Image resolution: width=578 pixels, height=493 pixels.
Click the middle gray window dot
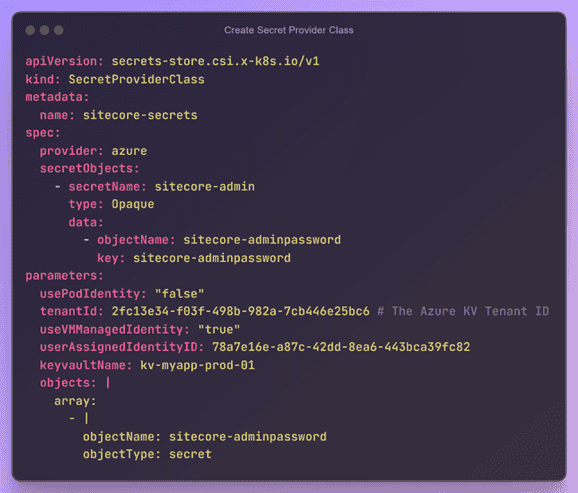[45, 30]
